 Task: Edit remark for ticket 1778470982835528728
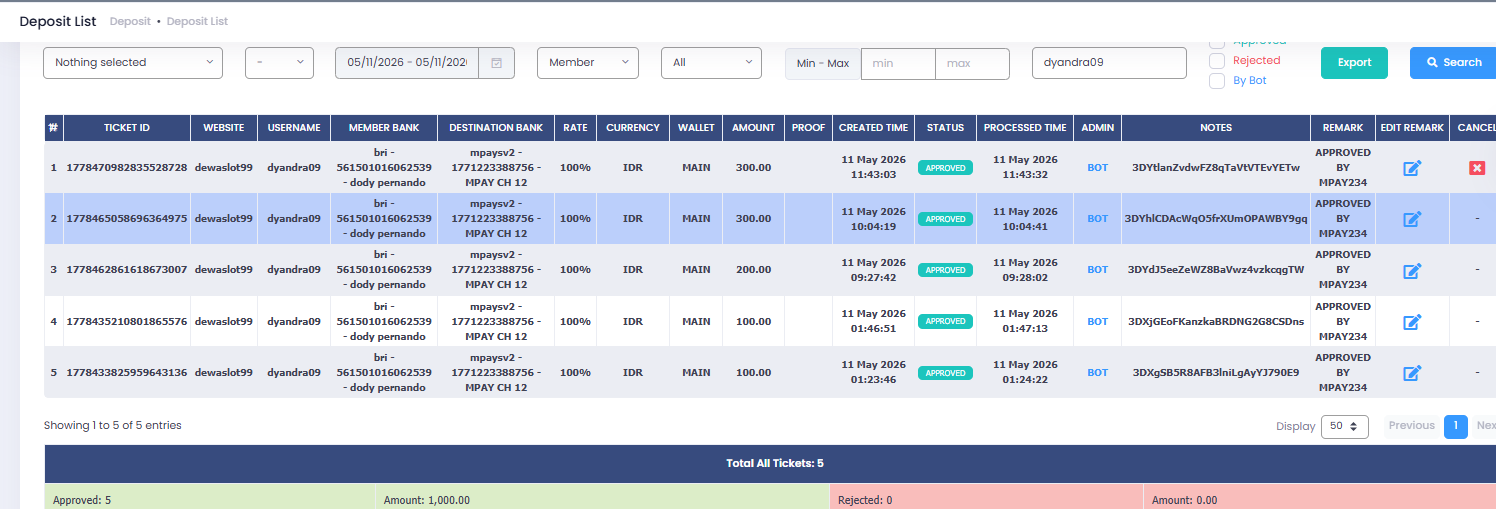[1412, 168]
